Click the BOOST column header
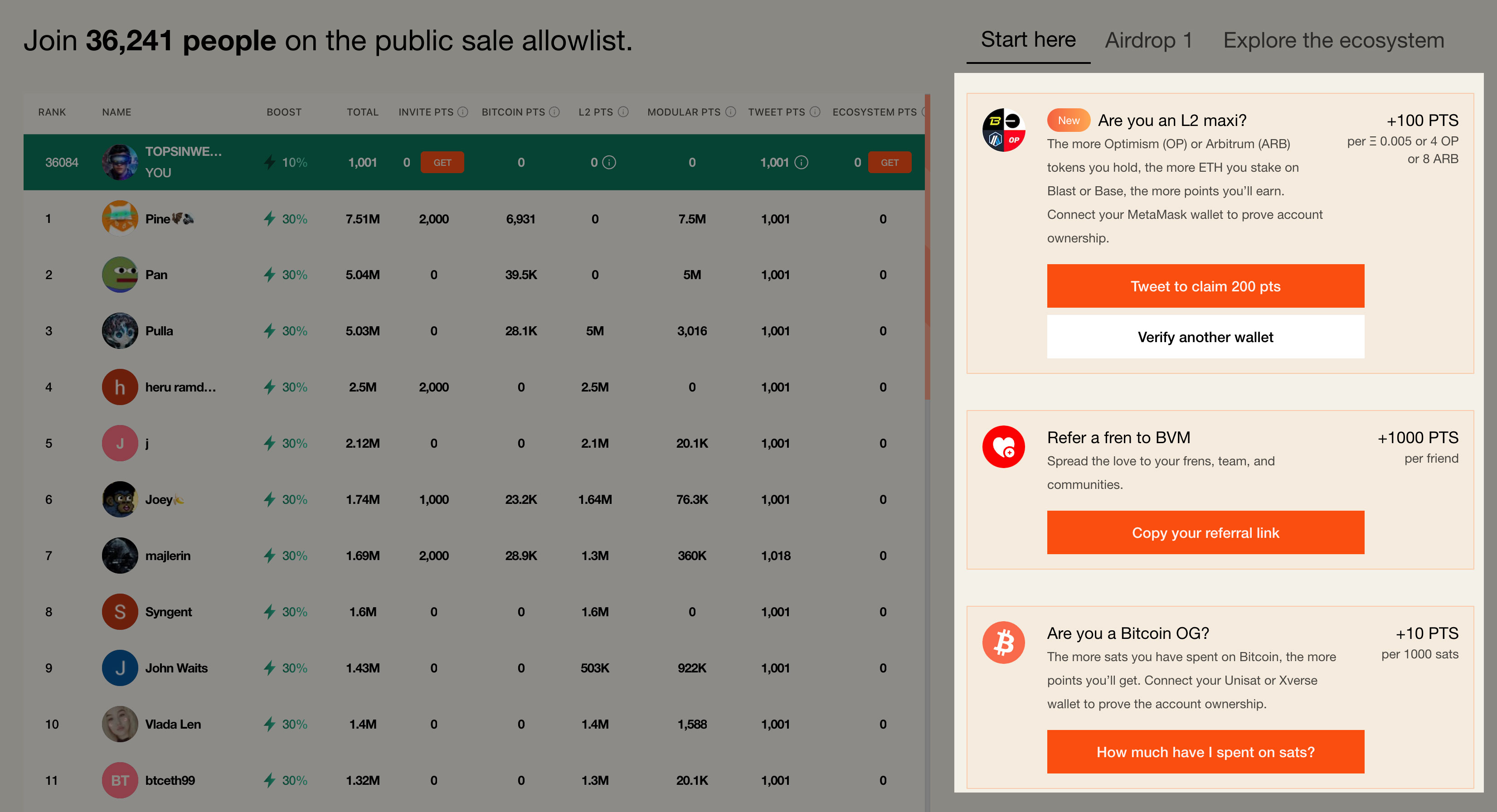This screenshot has width=1497, height=812. pos(284,112)
